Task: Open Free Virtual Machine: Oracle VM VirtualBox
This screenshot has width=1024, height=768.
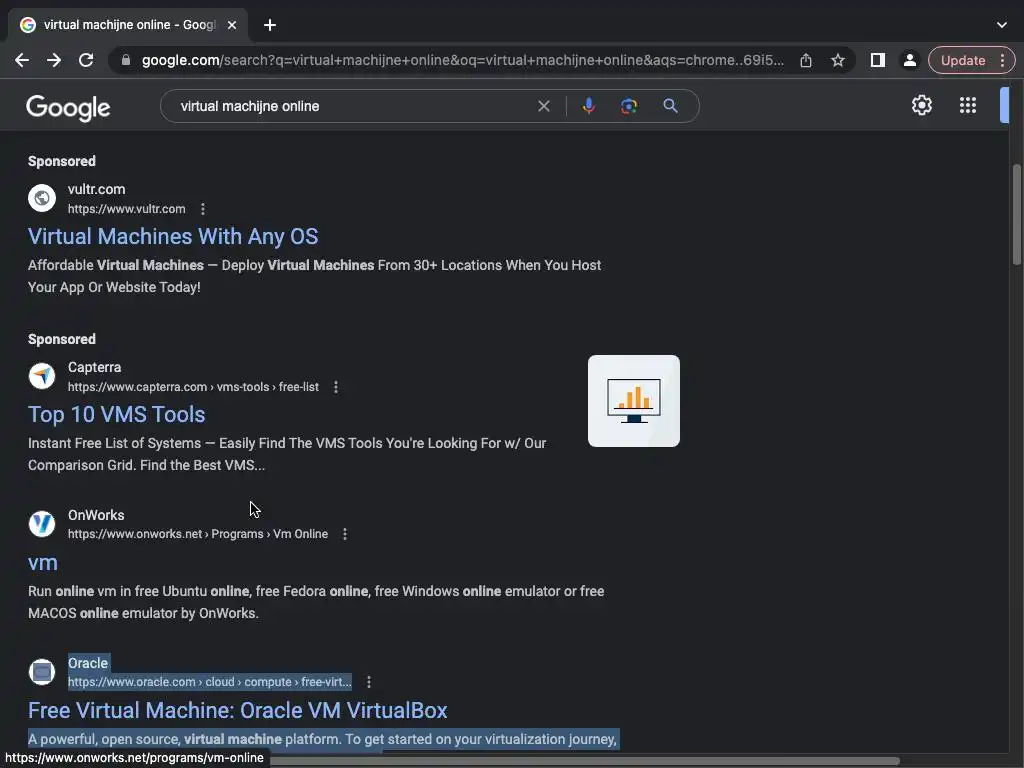Action: pos(238,711)
